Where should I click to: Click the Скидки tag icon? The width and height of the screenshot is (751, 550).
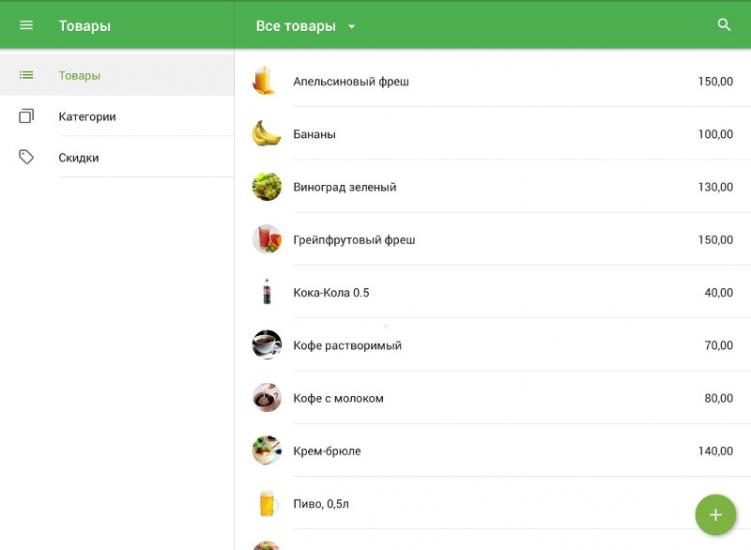pos(26,157)
